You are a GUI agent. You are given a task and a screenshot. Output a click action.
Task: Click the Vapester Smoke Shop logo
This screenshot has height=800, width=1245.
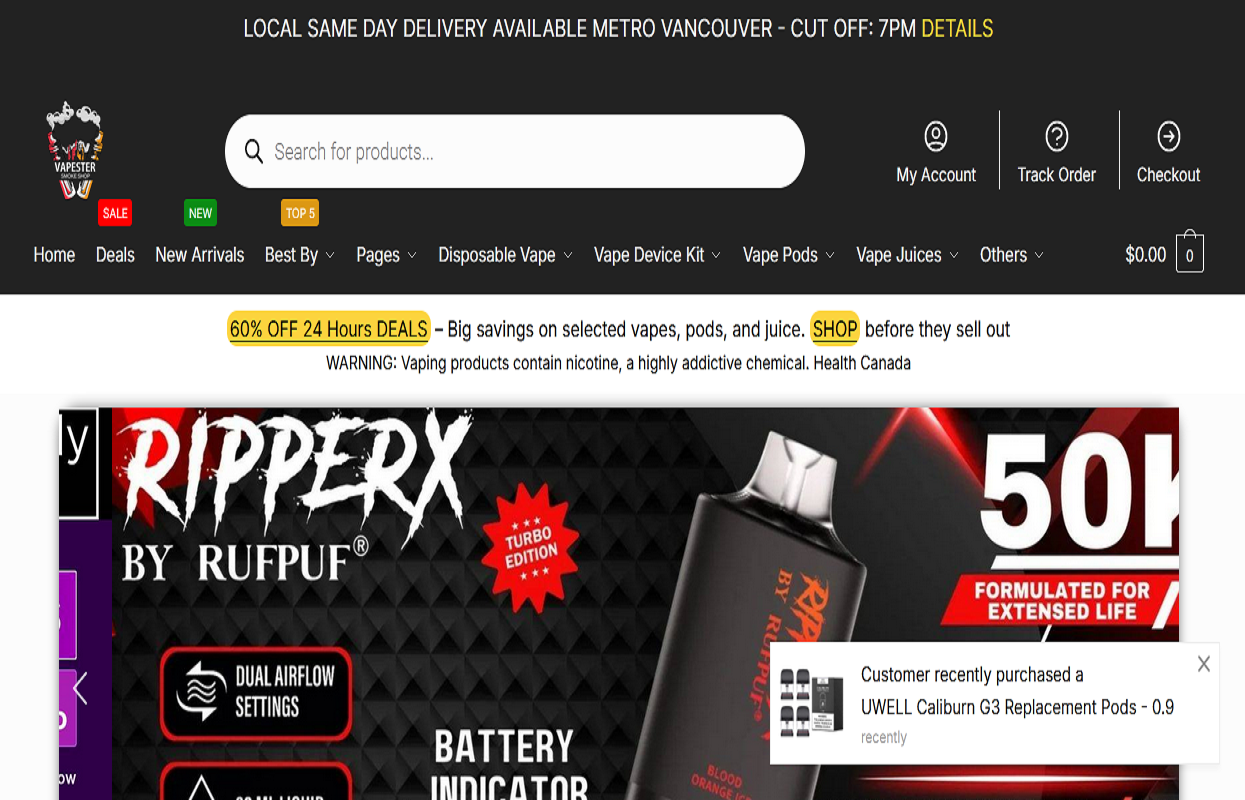[x=75, y=150]
